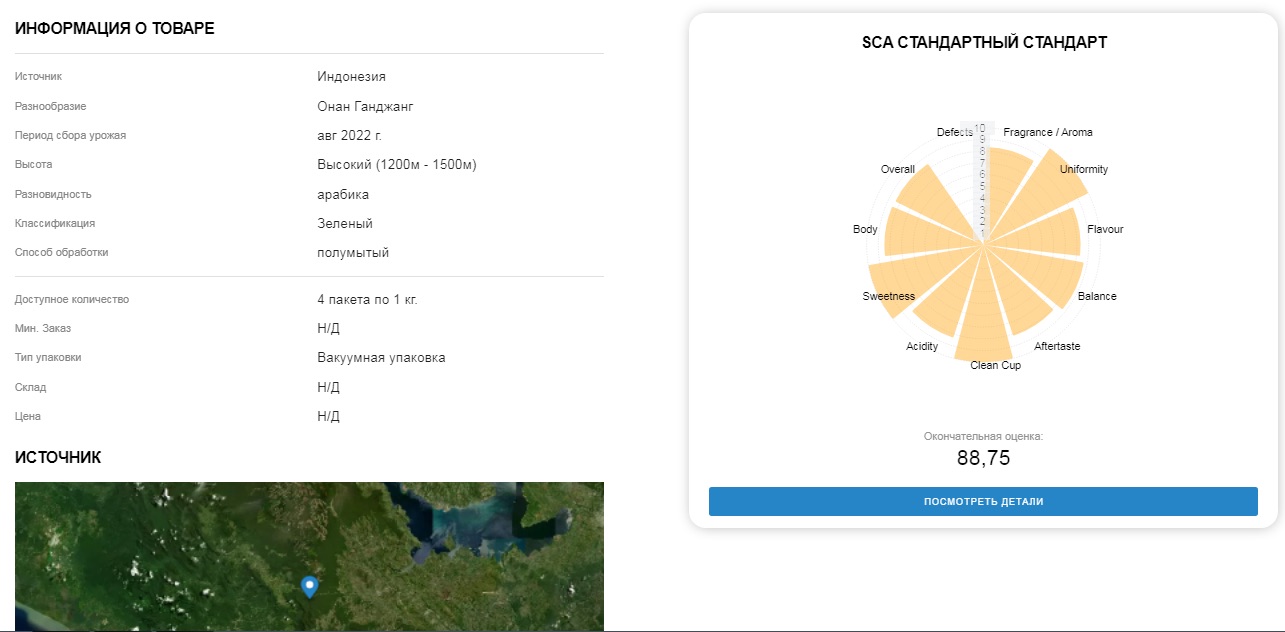Image resolution: width=1285 pixels, height=632 pixels.
Task: Click the Acidity chart label
Action: pyautogui.click(x=922, y=347)
